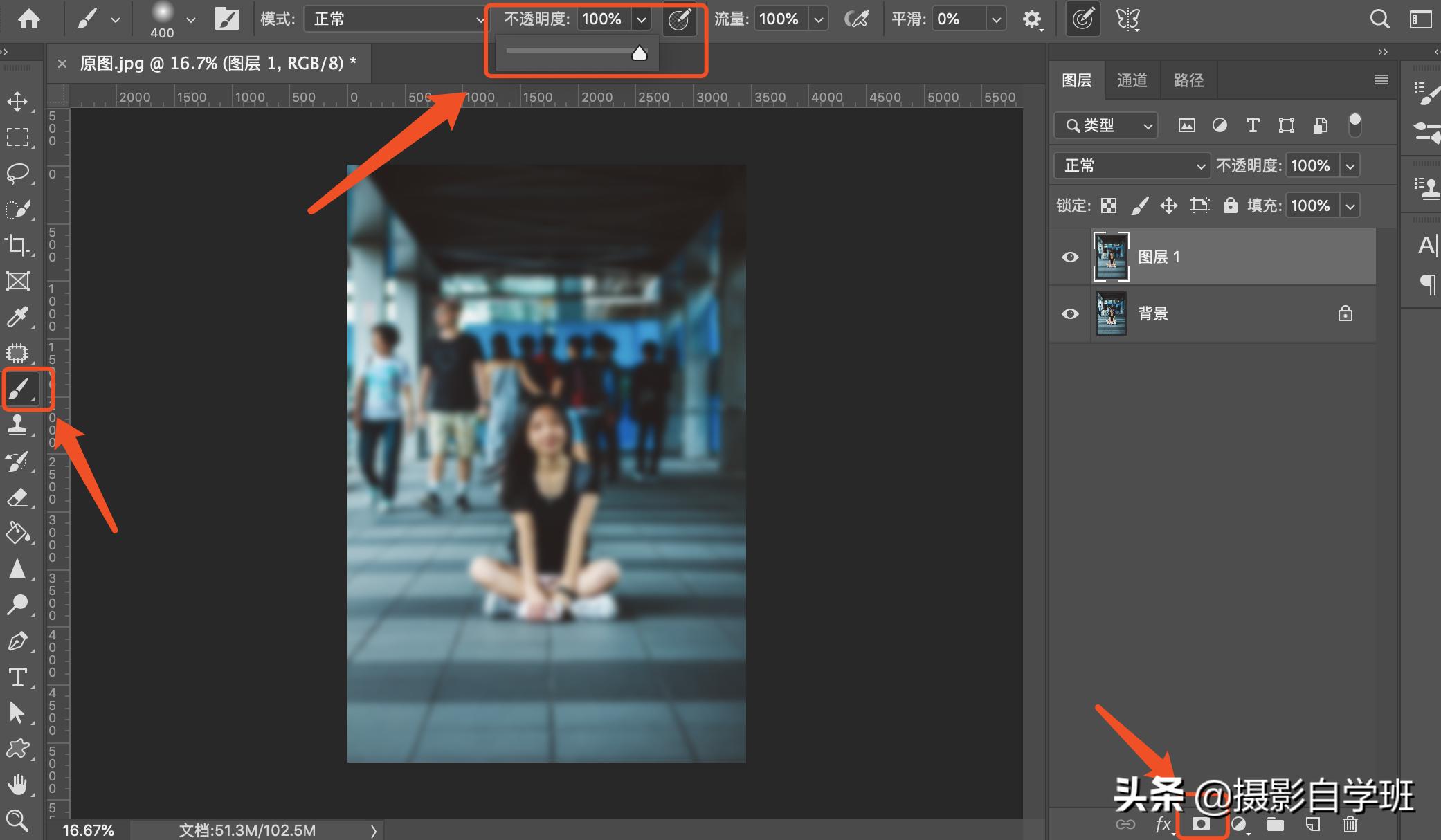Select the Crop tool
Image resolution: width=1441 pixels, height=840 pixels.
tap(17, 245)
